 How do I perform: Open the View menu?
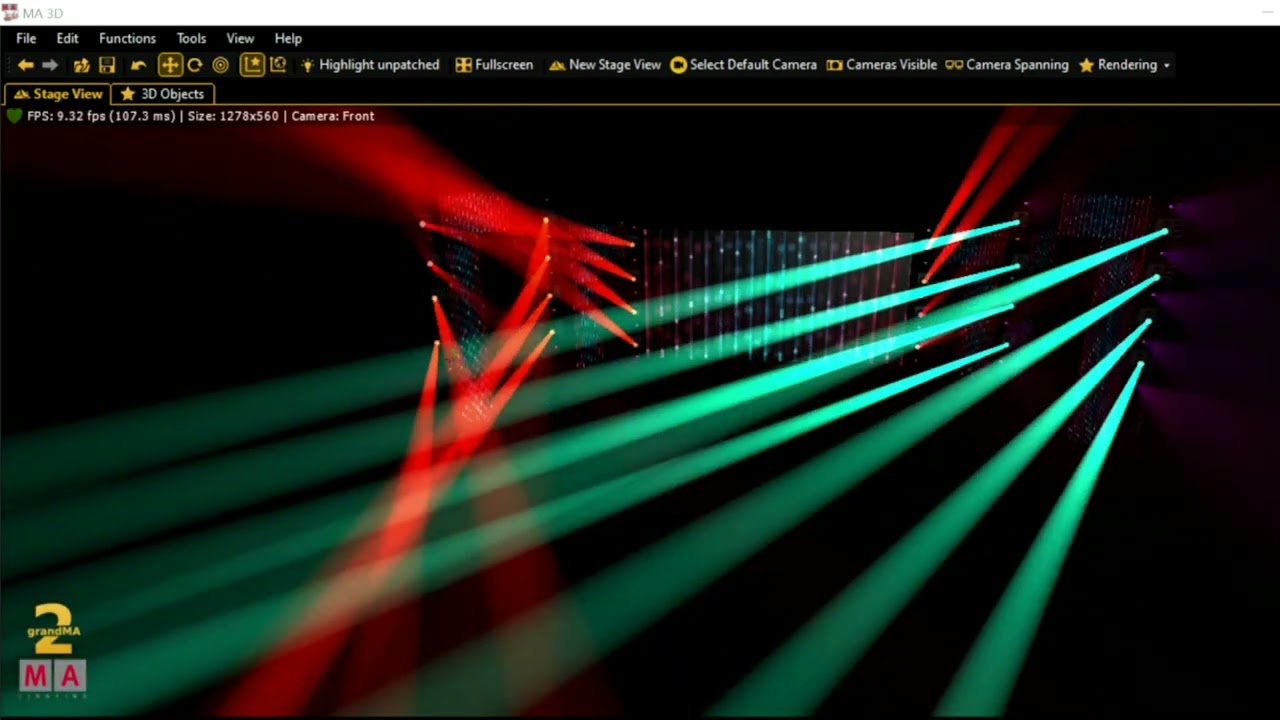240,38
